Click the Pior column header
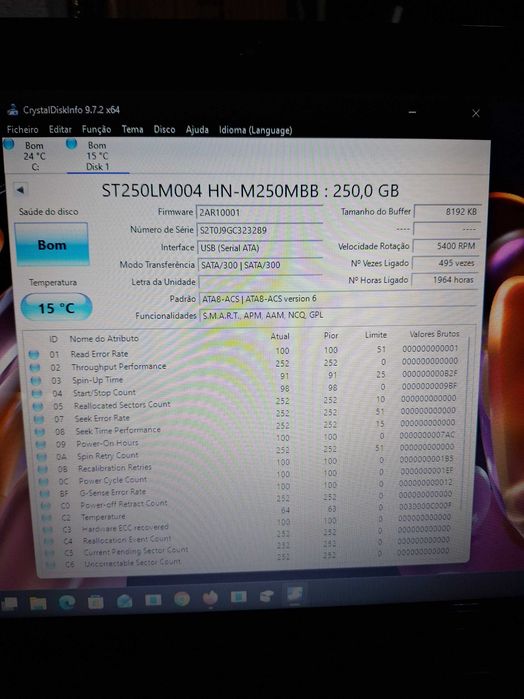Image resolution: width=524 pixels, height=699 pixels. tap(331, 335)
